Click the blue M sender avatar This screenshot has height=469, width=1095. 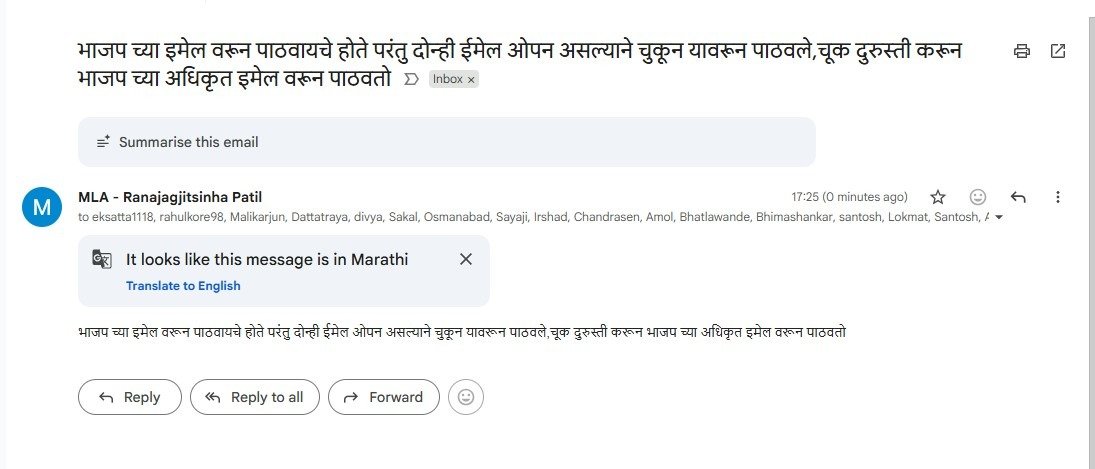tap(42, 207)
